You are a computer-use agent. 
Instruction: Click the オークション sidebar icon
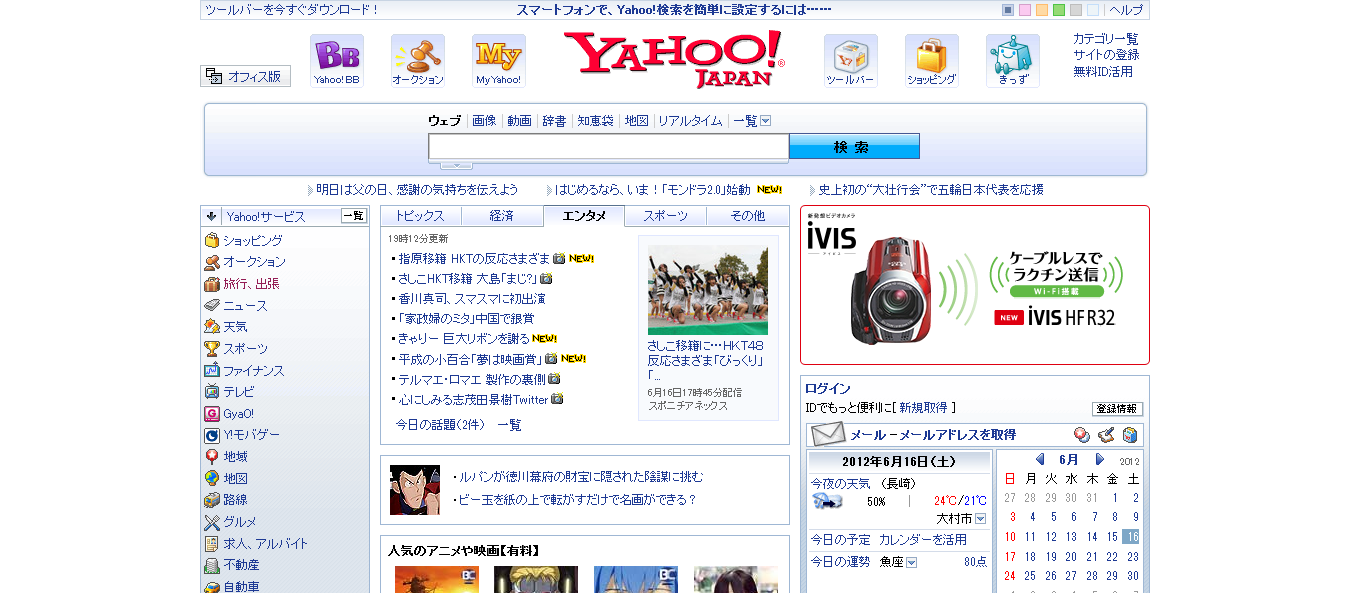(212, 262)
